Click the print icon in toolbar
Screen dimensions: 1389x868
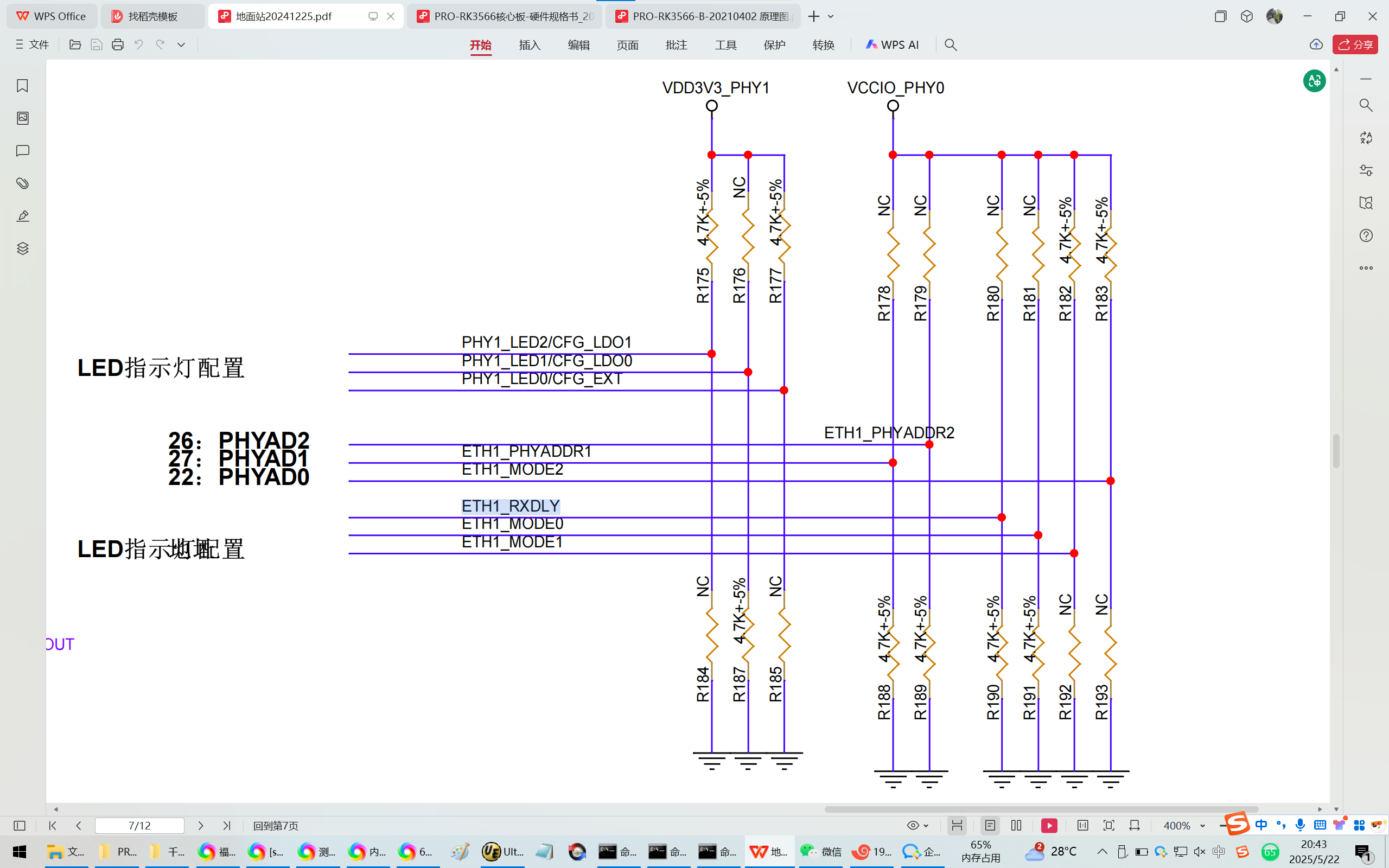[x=118, y=45]
